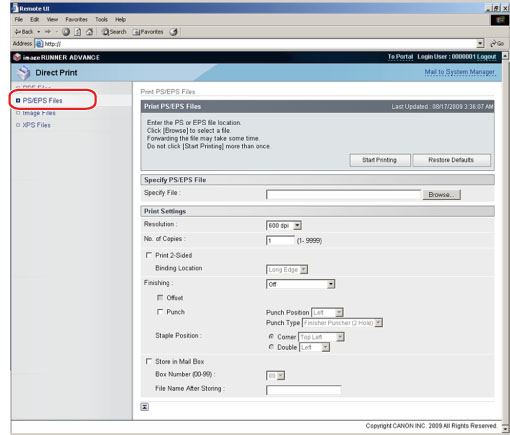Open the Punch Position dropdown
Image resolution: width=510 pixels, height=435 pixels.
[327, 313]
